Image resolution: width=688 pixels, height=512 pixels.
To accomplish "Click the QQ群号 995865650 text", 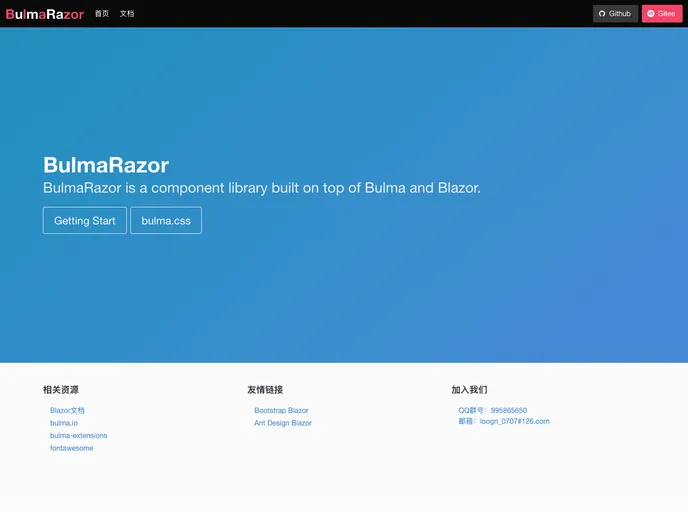I will pyautogui.click(x=492, y=410).
